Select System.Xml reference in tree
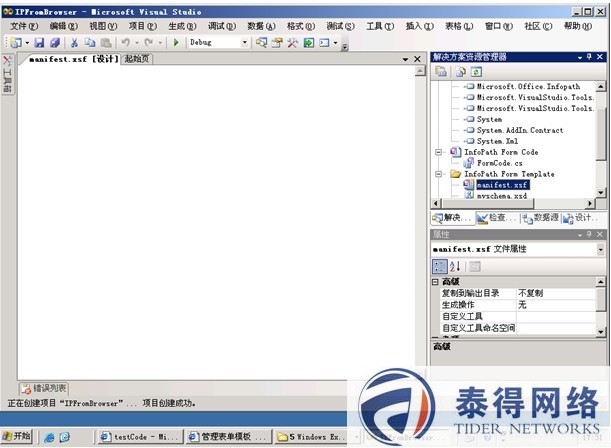This screenshot has height=448, width=611. tap(497, 141)
